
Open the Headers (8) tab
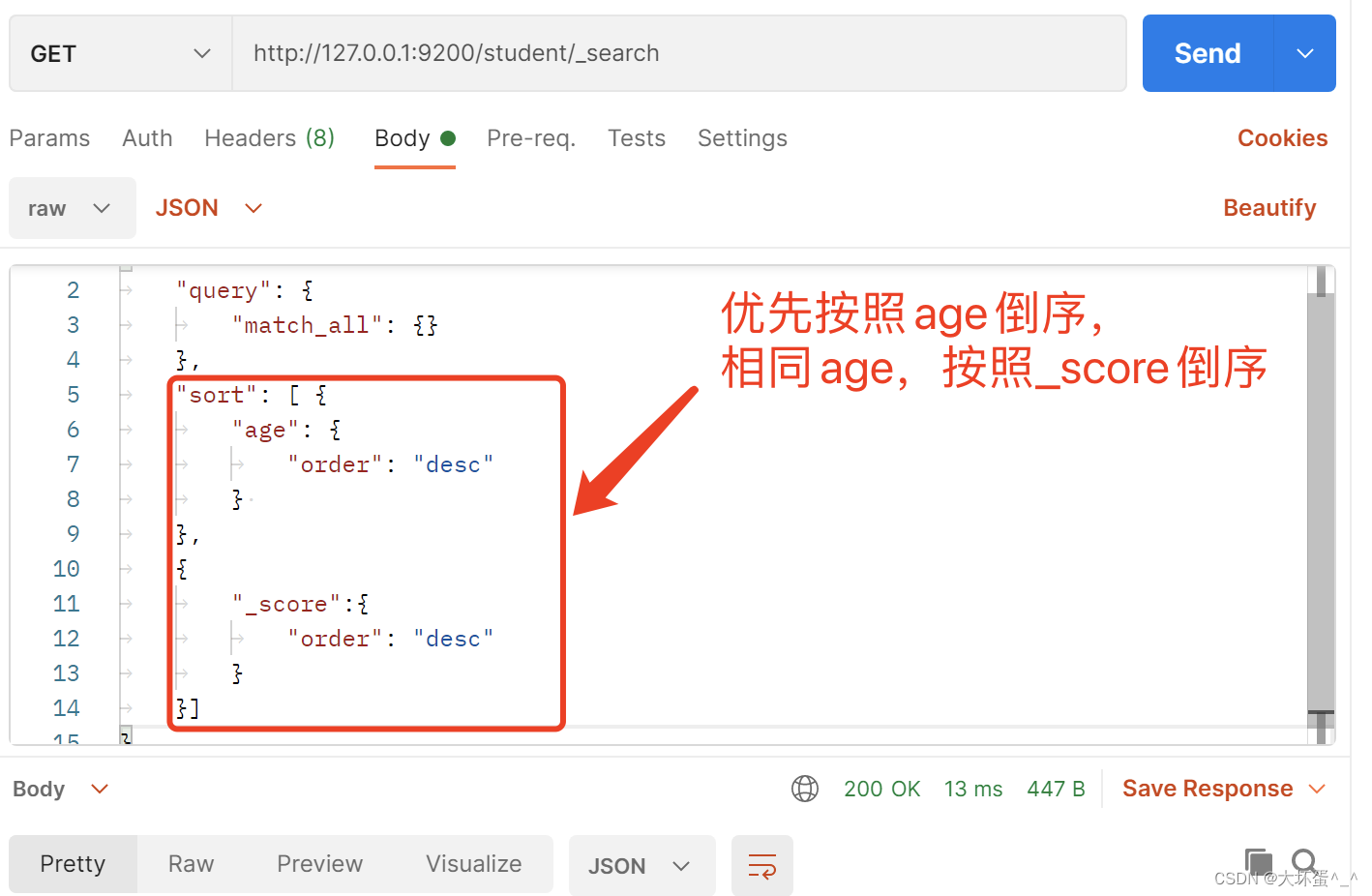(270, 138)
